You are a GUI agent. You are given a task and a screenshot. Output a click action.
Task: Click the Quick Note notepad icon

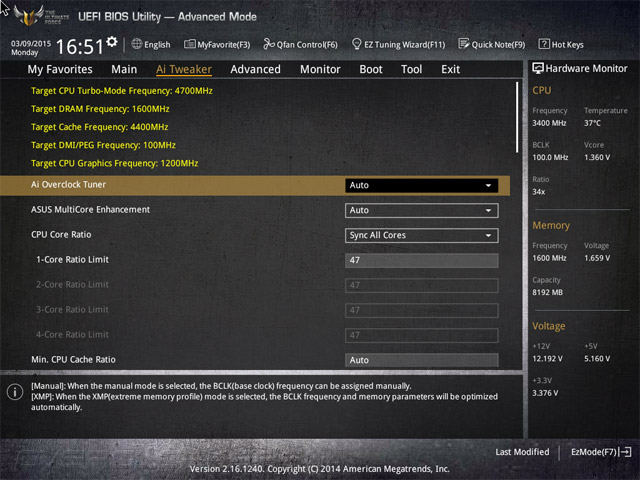point(464,44)
